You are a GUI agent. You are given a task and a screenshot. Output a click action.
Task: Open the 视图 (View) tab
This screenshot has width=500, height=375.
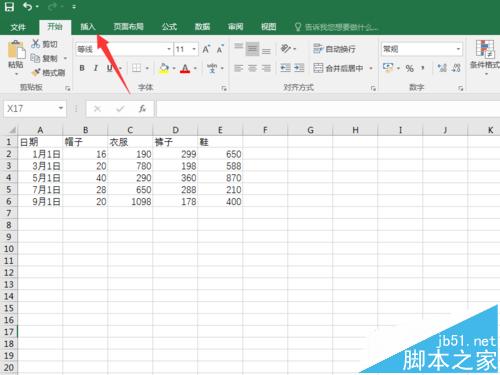pos(268,27)
